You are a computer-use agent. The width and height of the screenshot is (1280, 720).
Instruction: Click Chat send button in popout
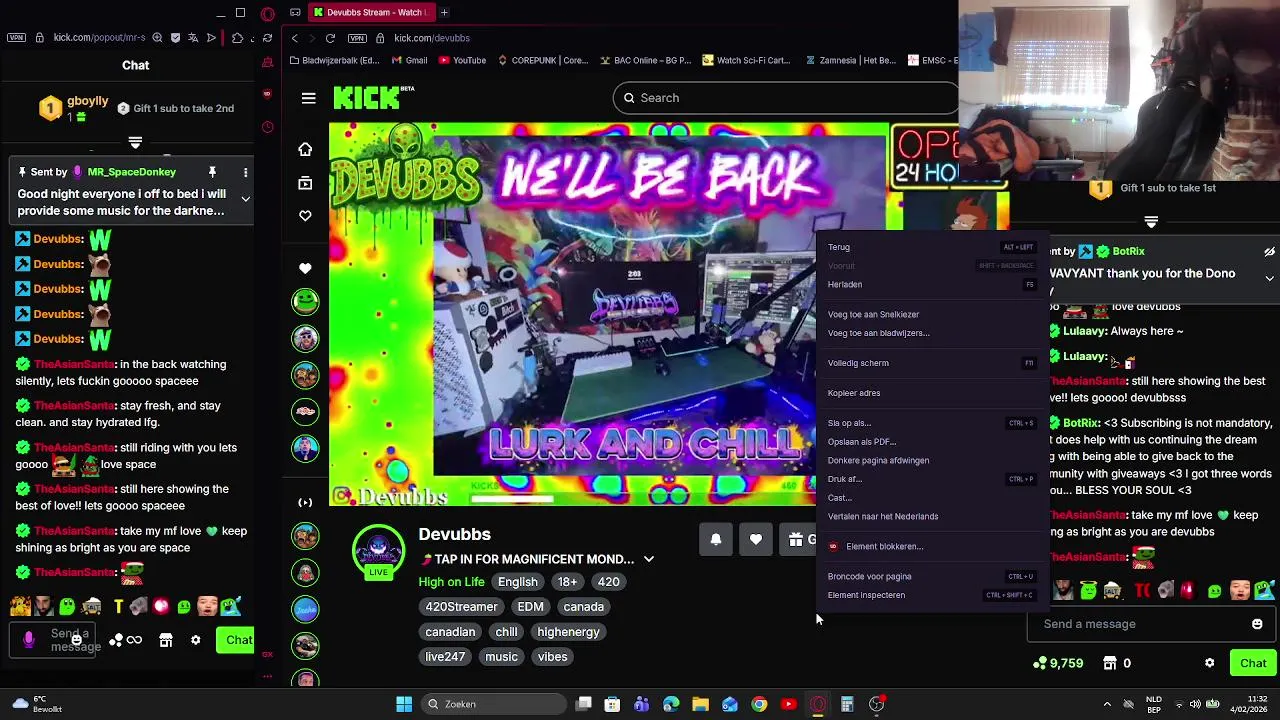(x=236, y=640)
